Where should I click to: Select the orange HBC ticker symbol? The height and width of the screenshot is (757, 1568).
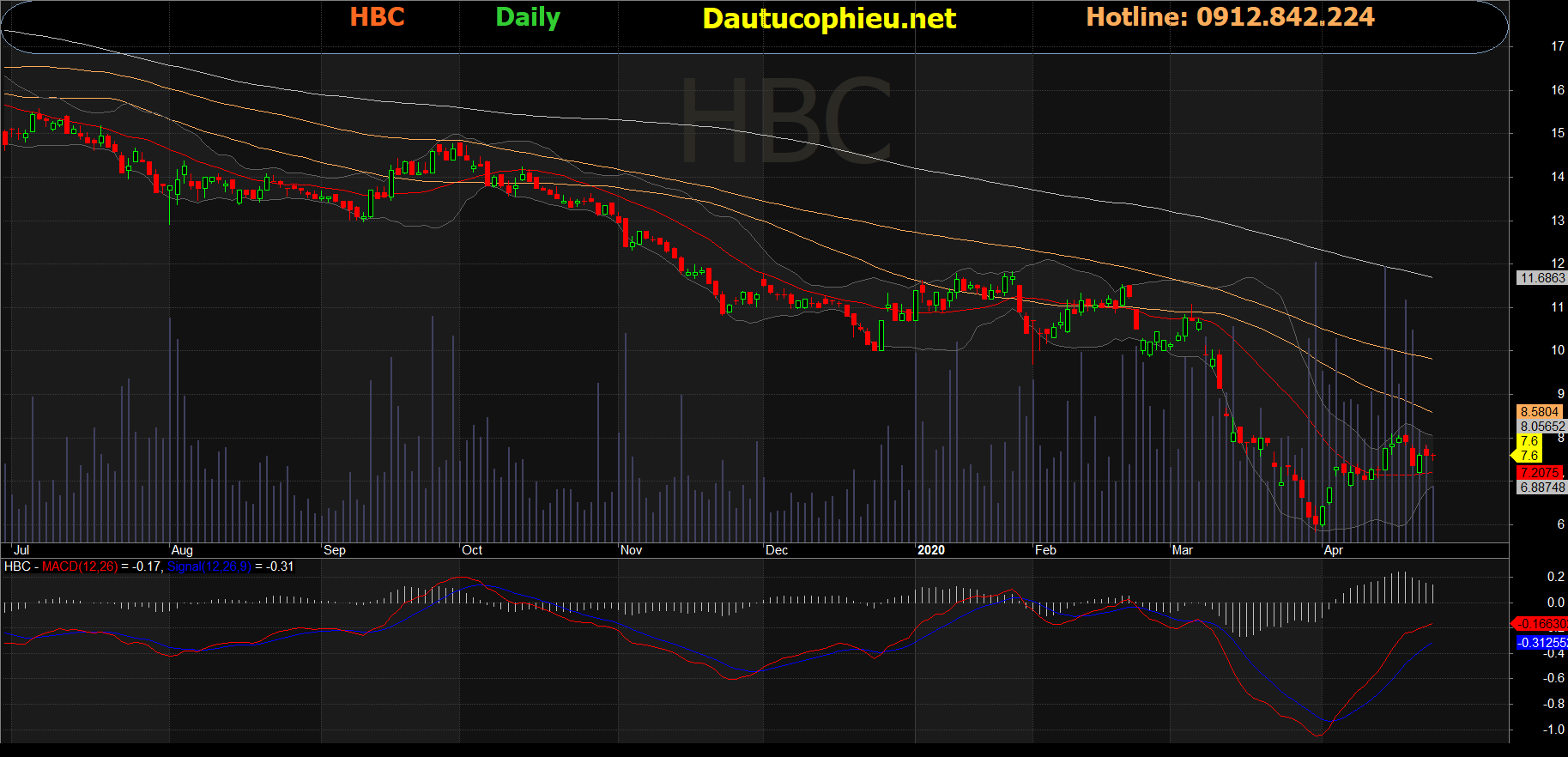(x=377, y=17)
